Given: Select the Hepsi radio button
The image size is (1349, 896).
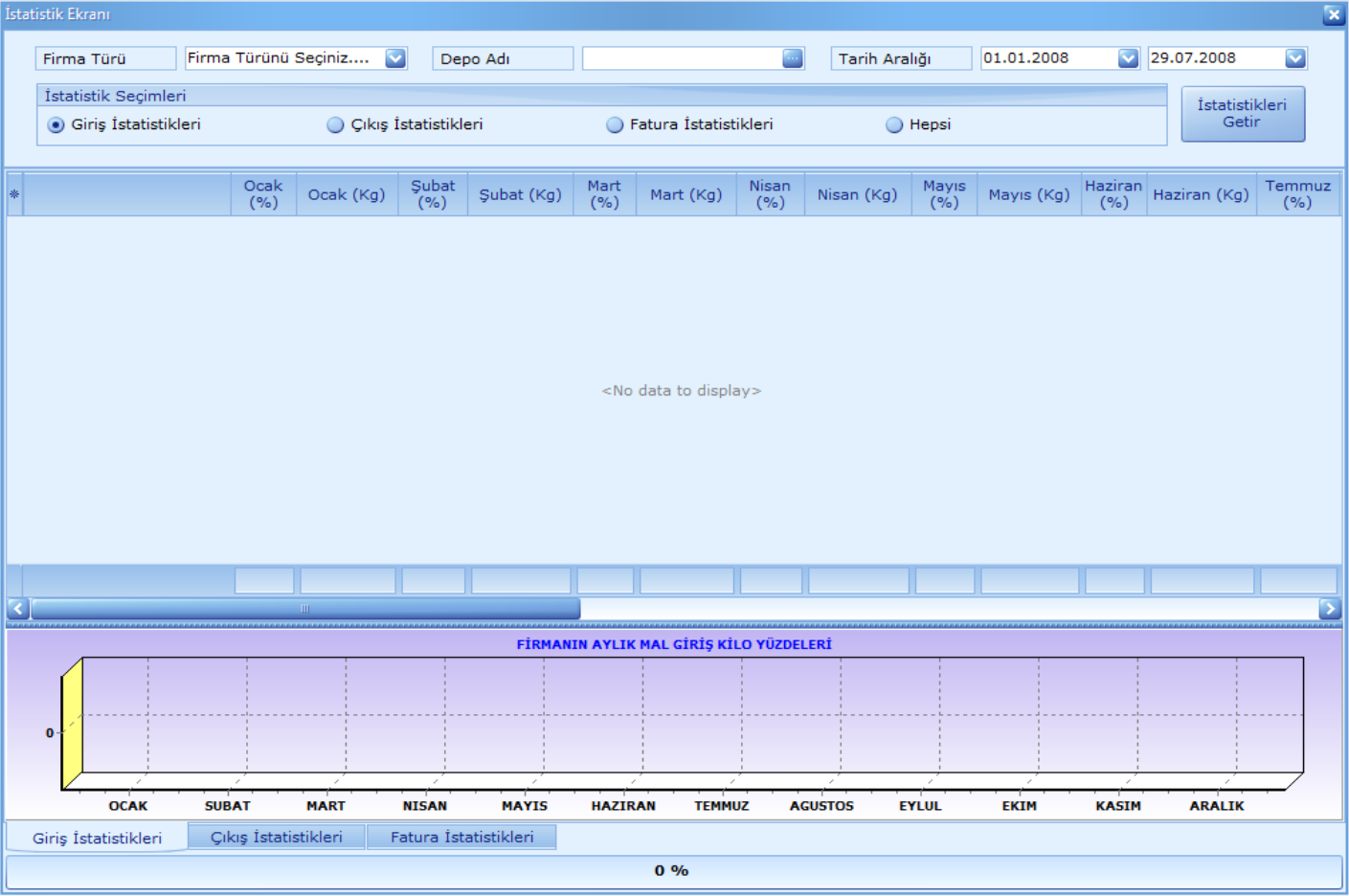Looking at the screenshot, I should click(x=894, y=125).
